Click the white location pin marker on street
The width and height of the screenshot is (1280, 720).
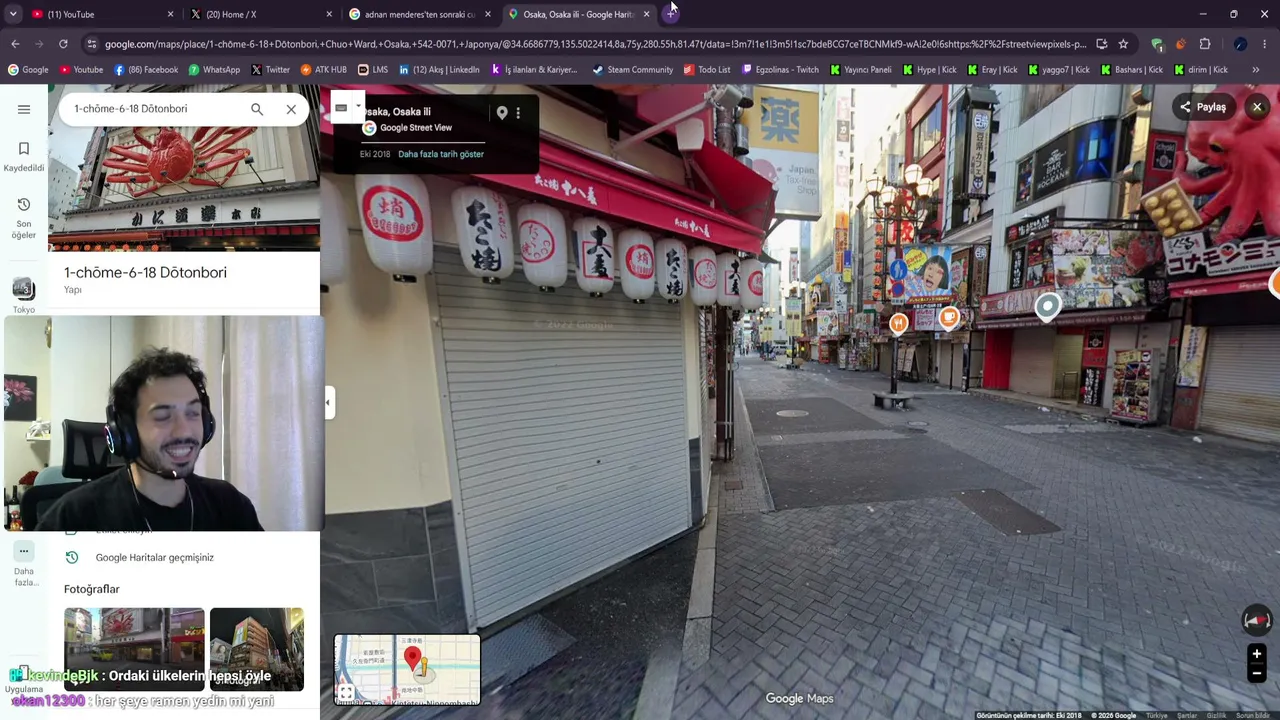tap(1047, 306)
